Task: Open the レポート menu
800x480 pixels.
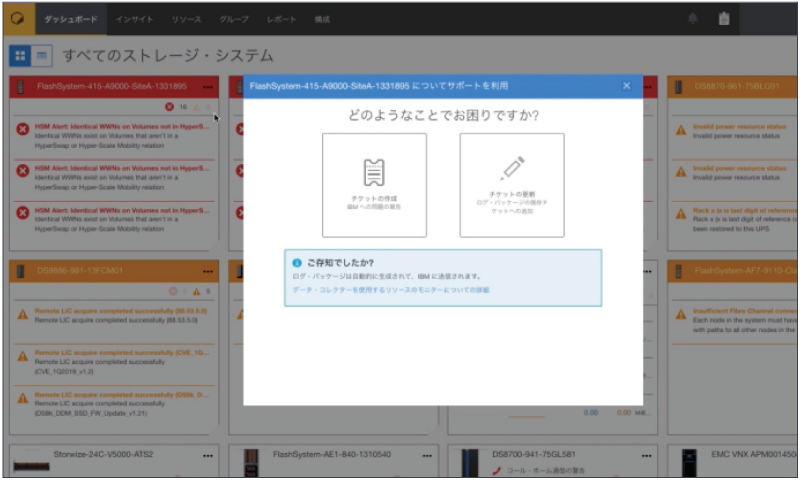Action: 282,19
